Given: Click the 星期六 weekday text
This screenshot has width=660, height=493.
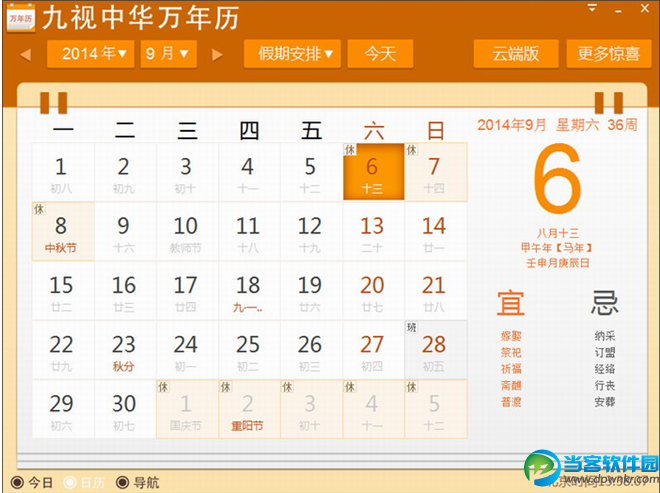Looking at the screenshot, I should [577, 125].
